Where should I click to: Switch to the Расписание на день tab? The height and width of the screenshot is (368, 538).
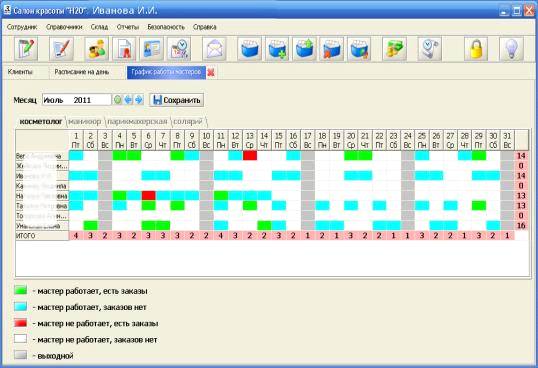tap(82, 72)
